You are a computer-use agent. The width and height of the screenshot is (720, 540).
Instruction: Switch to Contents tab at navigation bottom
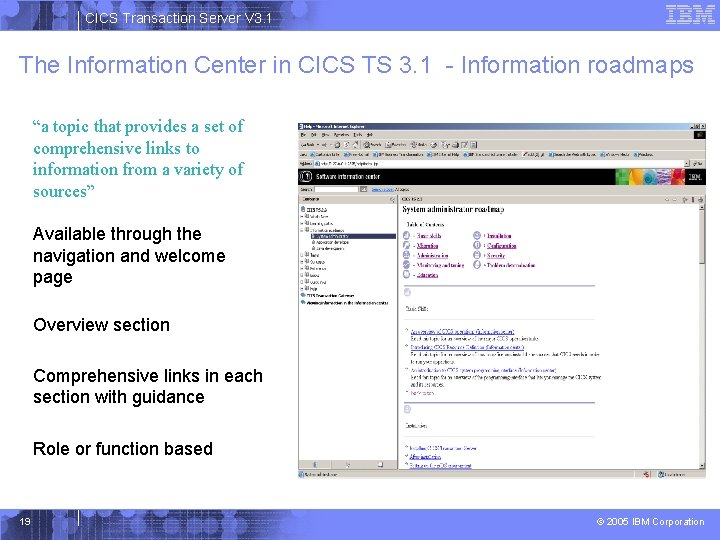pyautogui.click(x=315, y=465)
